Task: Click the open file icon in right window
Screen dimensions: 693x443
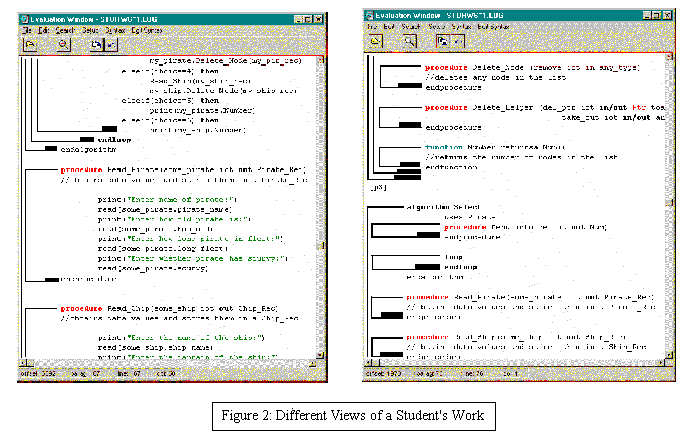Action: pos(376,41)
